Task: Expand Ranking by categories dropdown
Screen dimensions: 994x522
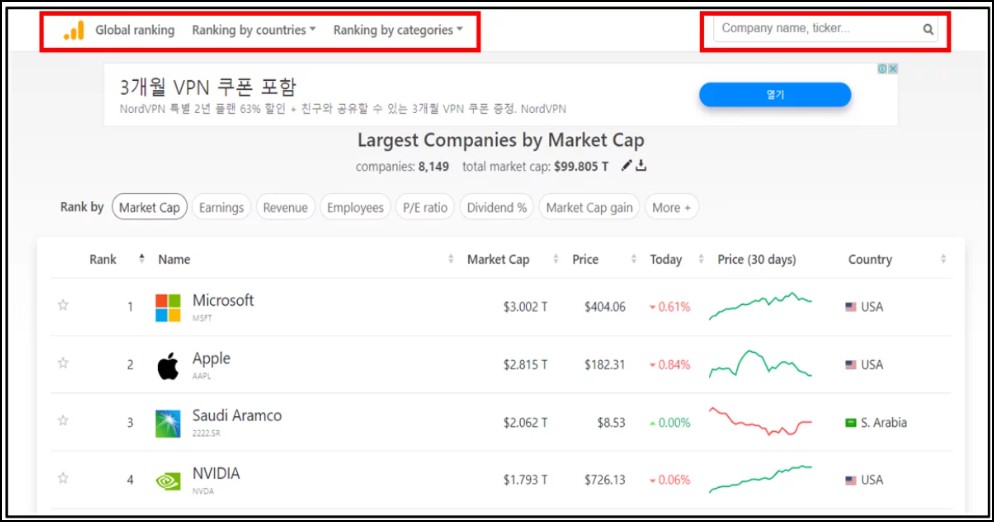Action: point(398,30)
